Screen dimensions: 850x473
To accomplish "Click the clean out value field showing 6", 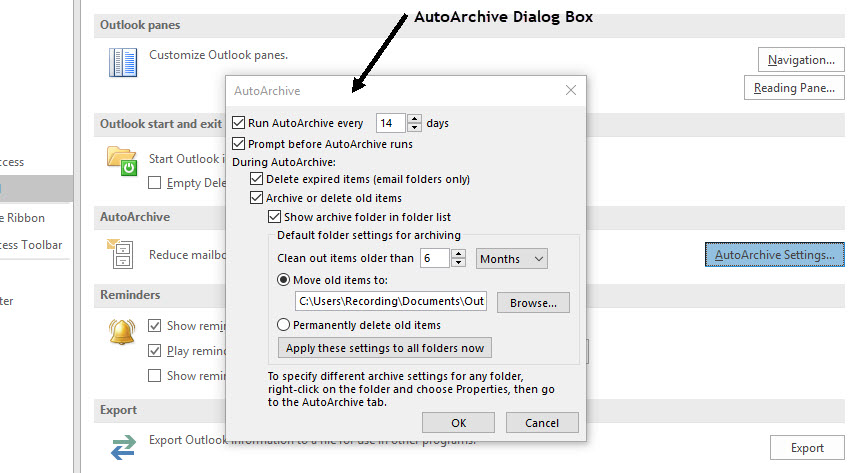I will click(x=435, y=258).
